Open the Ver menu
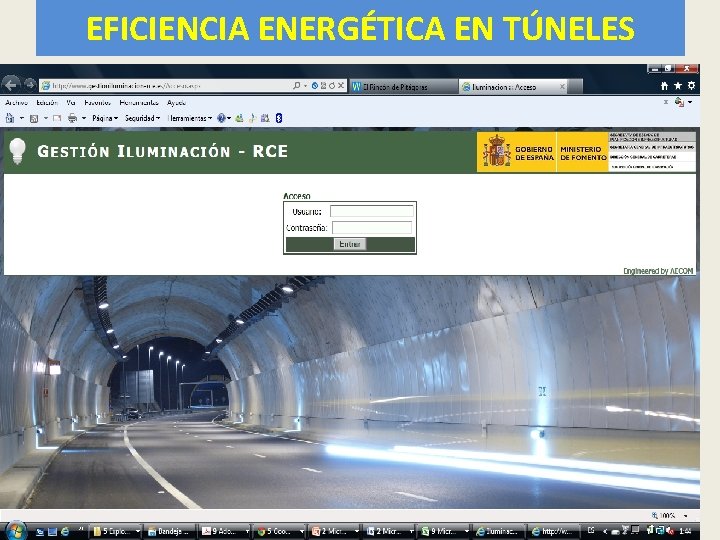Screen dimensions: 720x540 [71, 102]
